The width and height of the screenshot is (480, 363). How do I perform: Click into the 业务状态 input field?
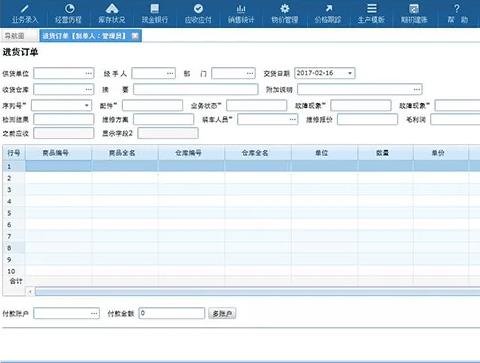click(257, 106)
